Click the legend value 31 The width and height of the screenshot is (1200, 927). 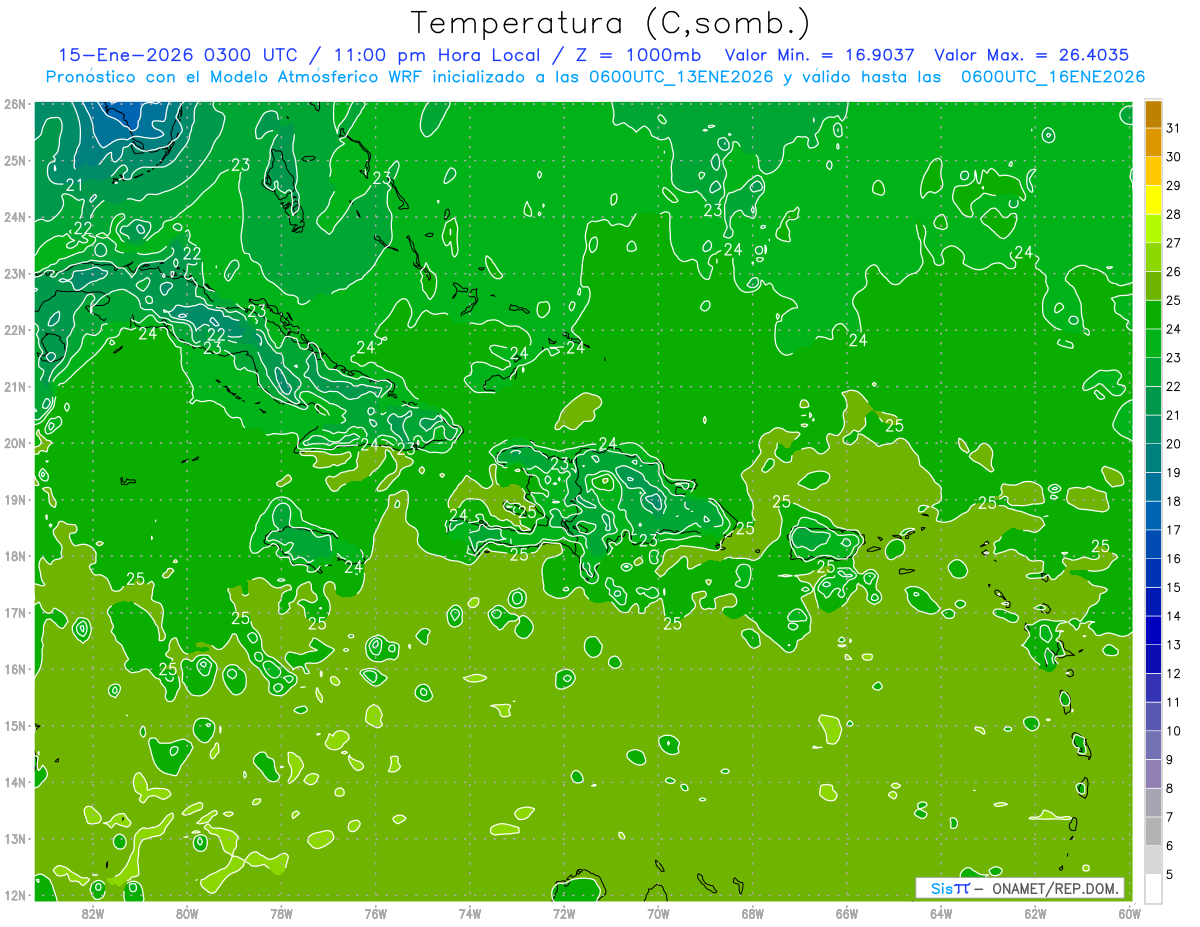click(1173, 128)
